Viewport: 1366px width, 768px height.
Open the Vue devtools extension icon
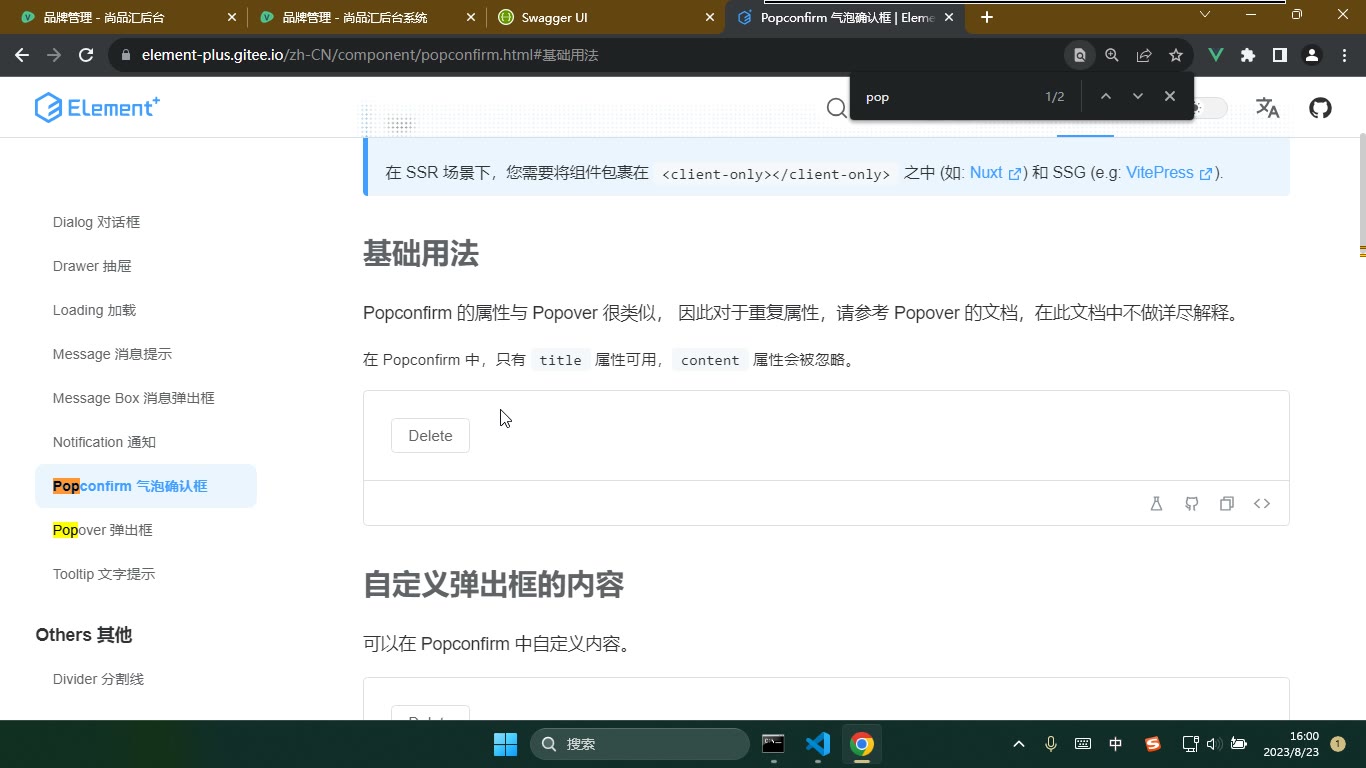[1216, 55]
